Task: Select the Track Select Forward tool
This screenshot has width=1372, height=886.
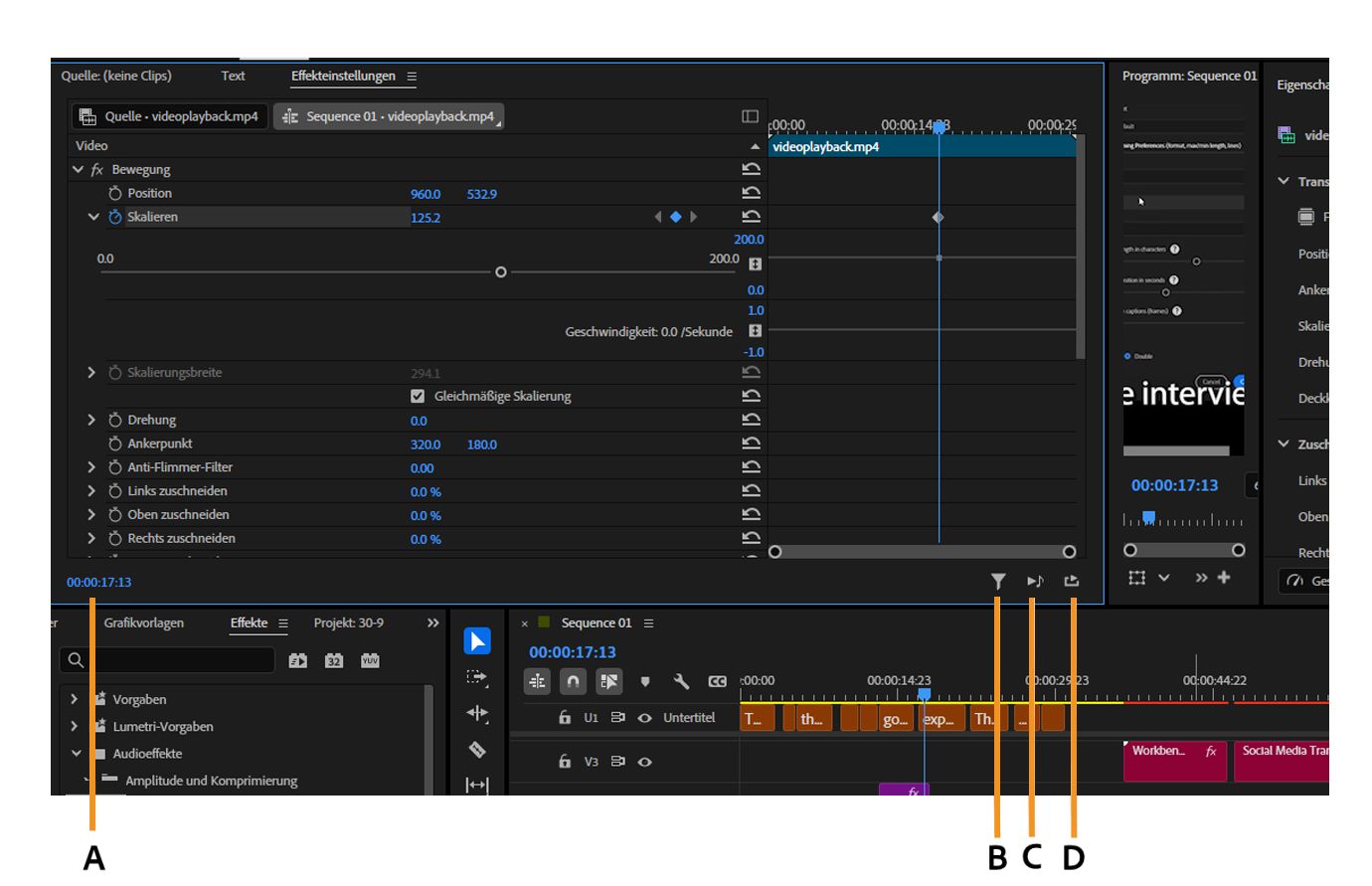Action: 477,677
